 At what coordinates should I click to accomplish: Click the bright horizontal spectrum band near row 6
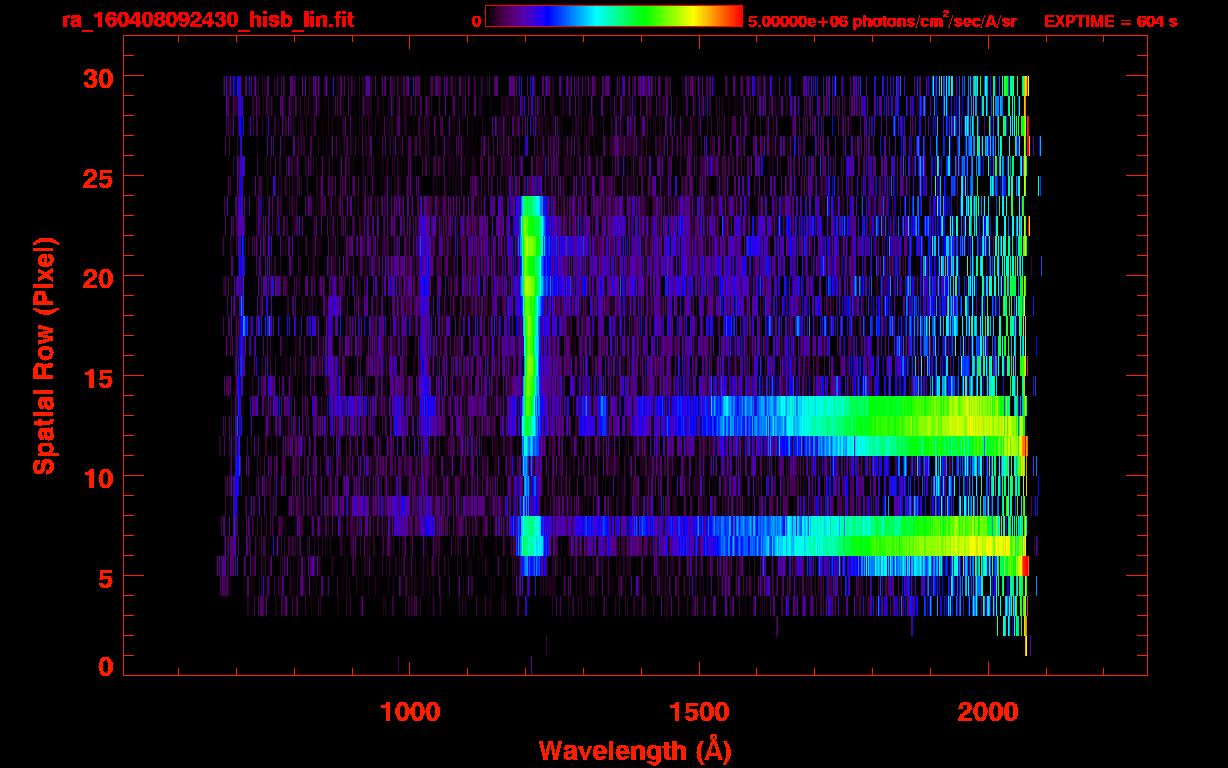click(800, 545)
